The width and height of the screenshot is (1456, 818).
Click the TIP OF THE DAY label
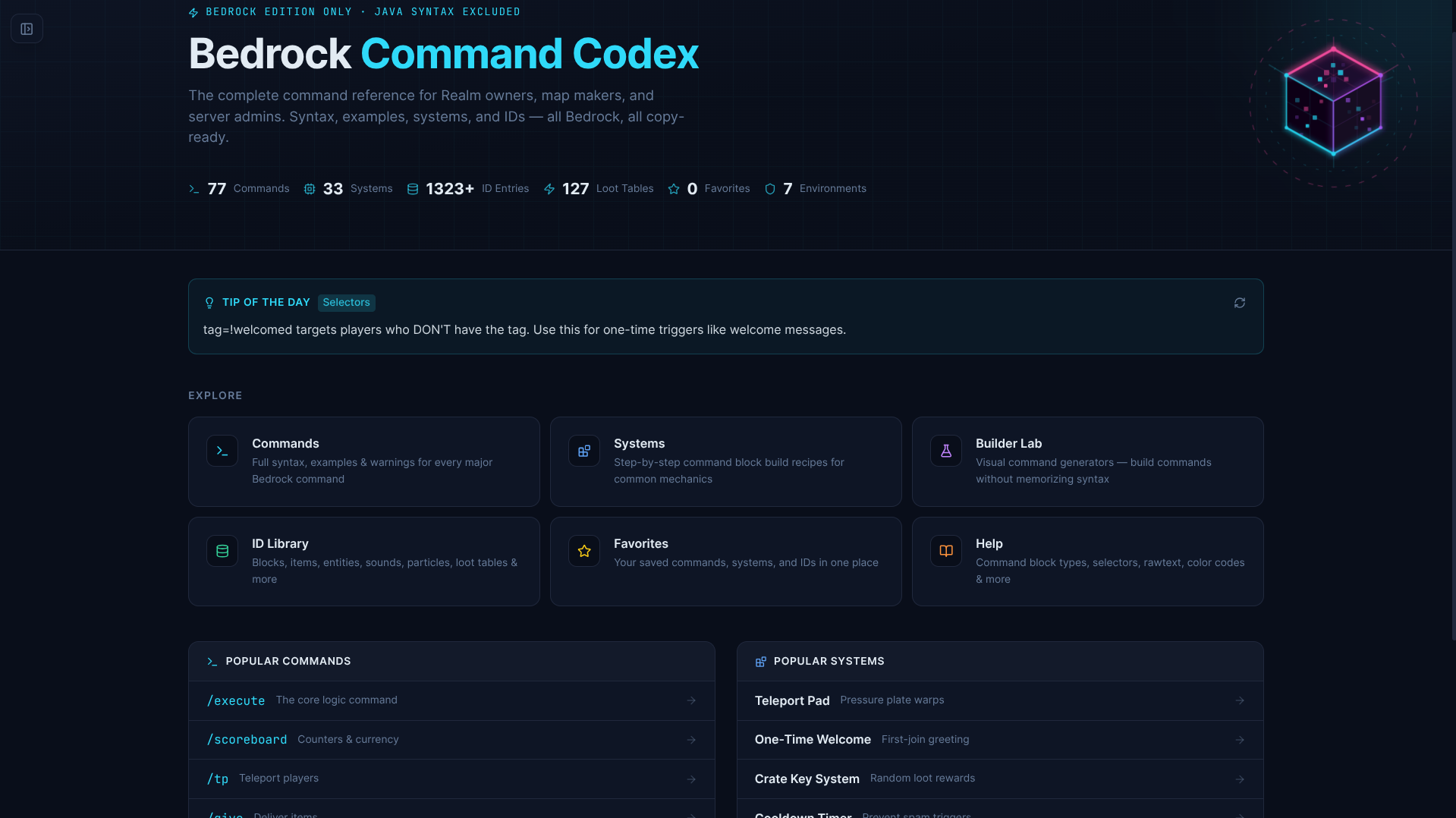[x=266, y=303]
